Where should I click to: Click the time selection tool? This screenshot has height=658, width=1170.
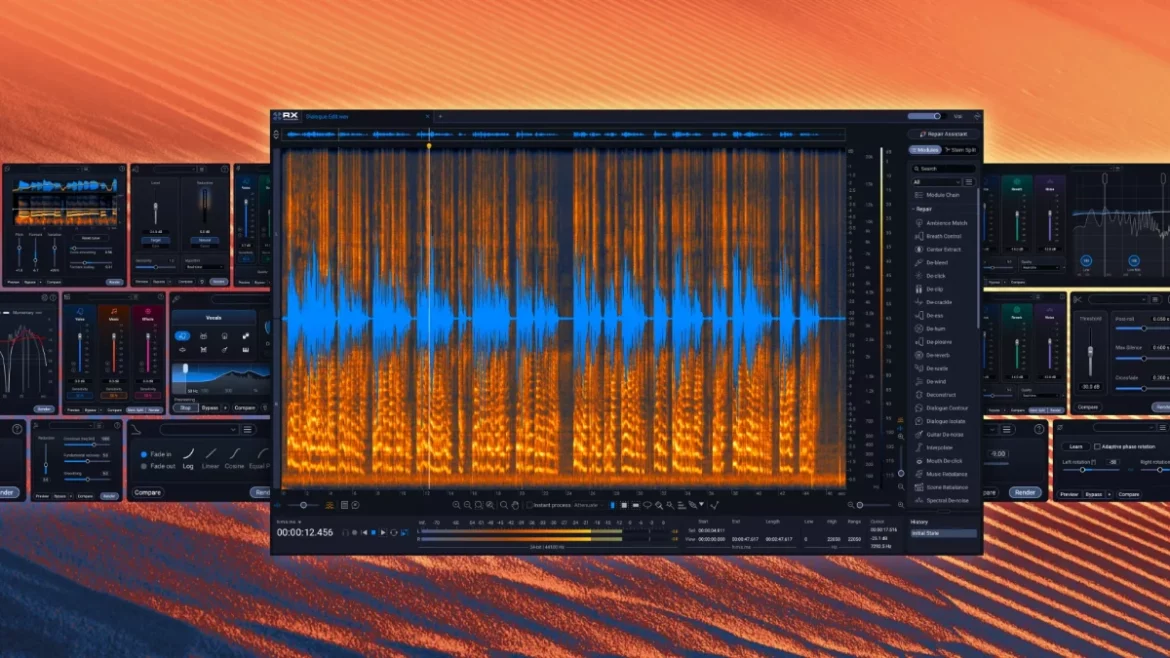[x=613, y=505]
